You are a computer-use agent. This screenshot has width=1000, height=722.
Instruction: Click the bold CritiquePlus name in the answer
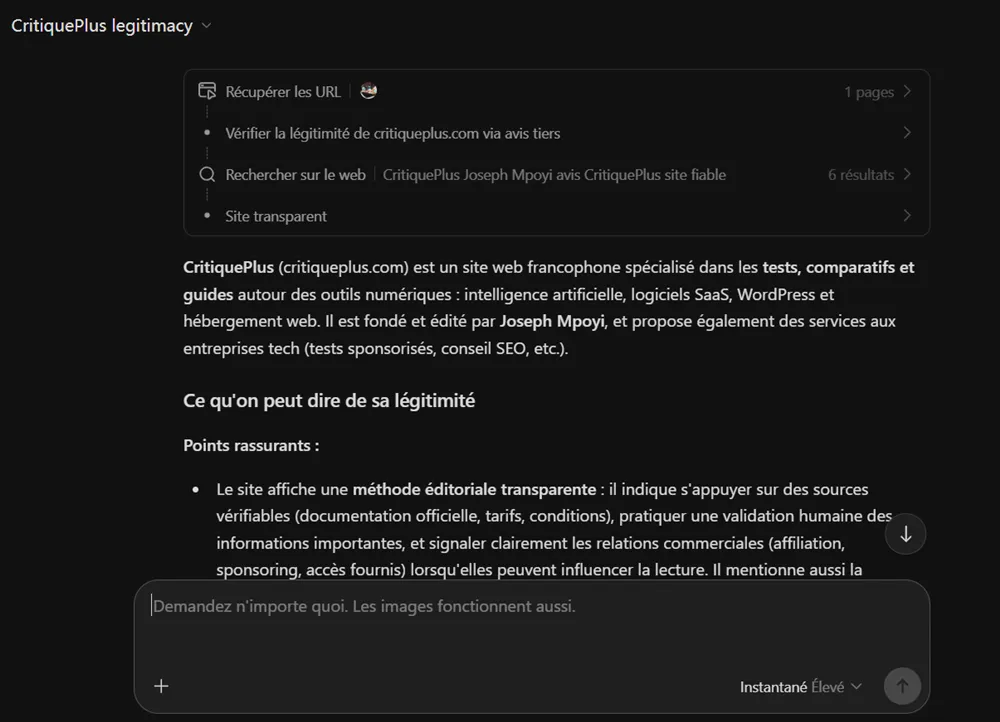click(x=228, y=267)
